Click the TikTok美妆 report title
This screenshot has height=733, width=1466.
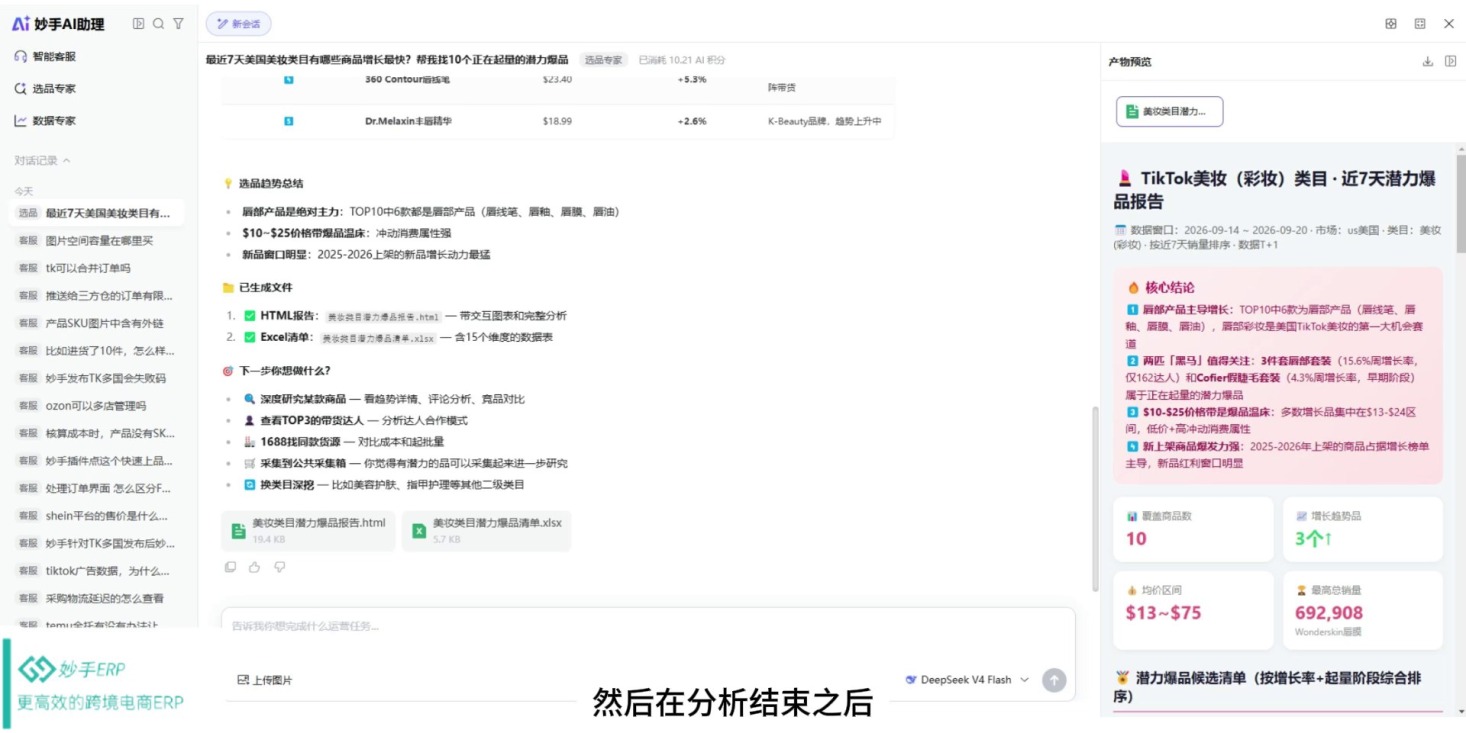[1275, 190]
